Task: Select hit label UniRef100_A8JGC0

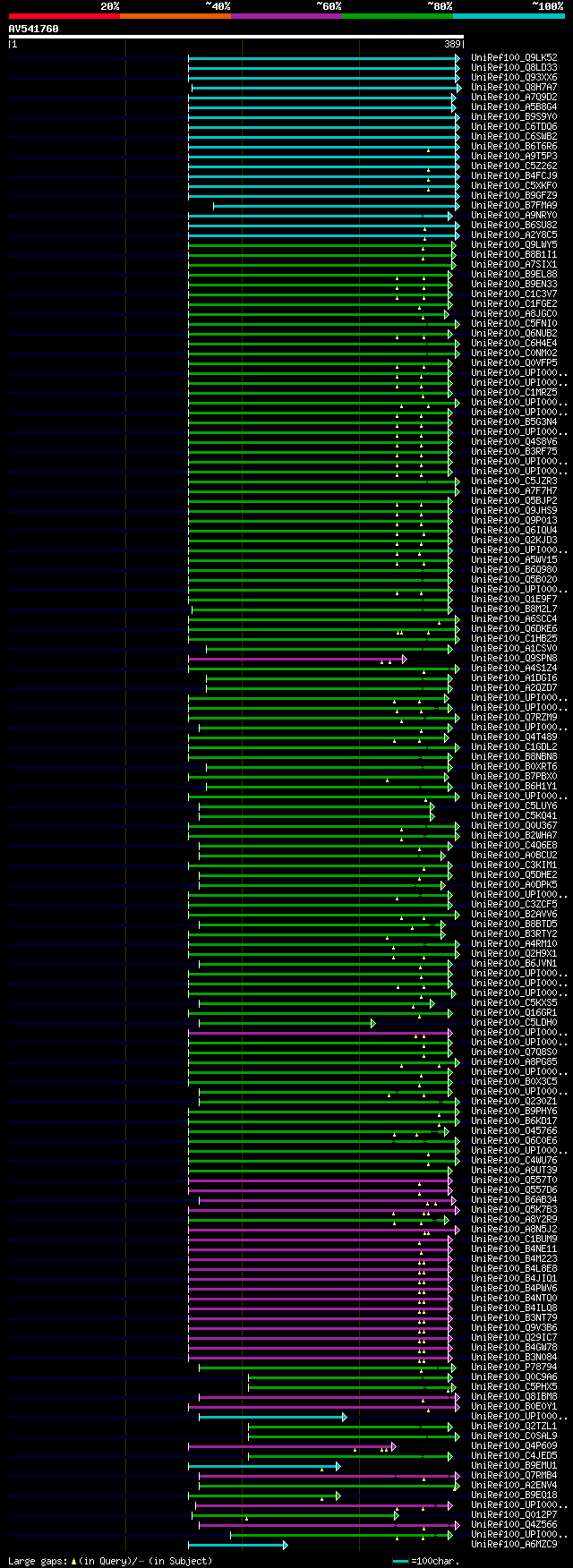Action: (514, 313)
